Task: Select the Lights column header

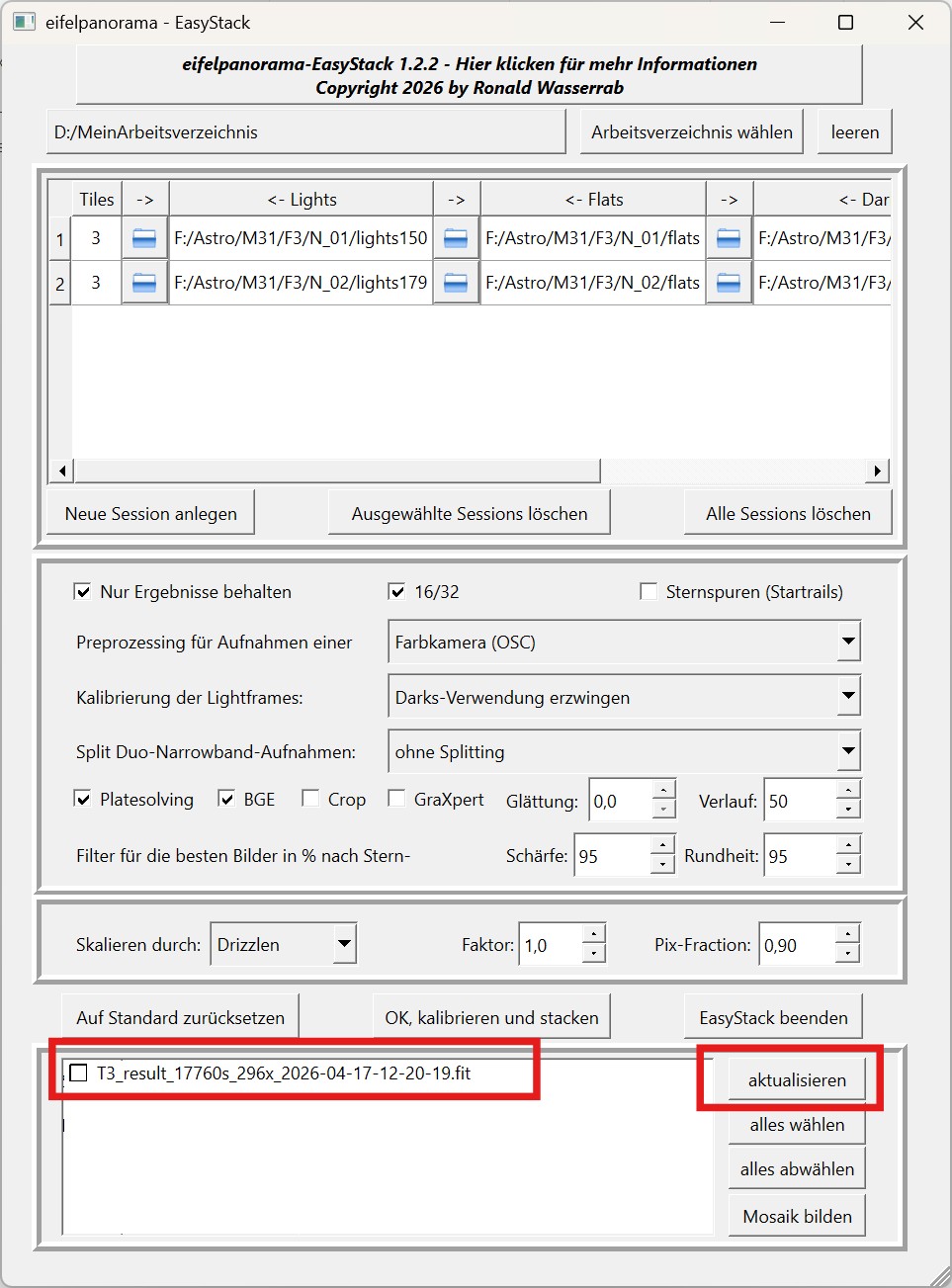Action: (x=302, y=200)
